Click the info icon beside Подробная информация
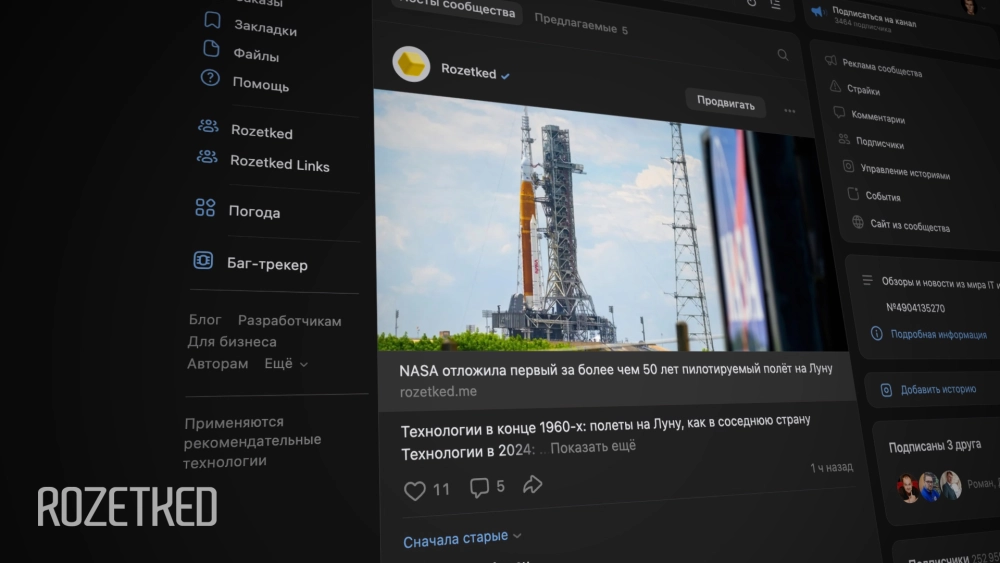Image resolution: width=1000 pixels, height=563 pixels. (x=877, y=333)
